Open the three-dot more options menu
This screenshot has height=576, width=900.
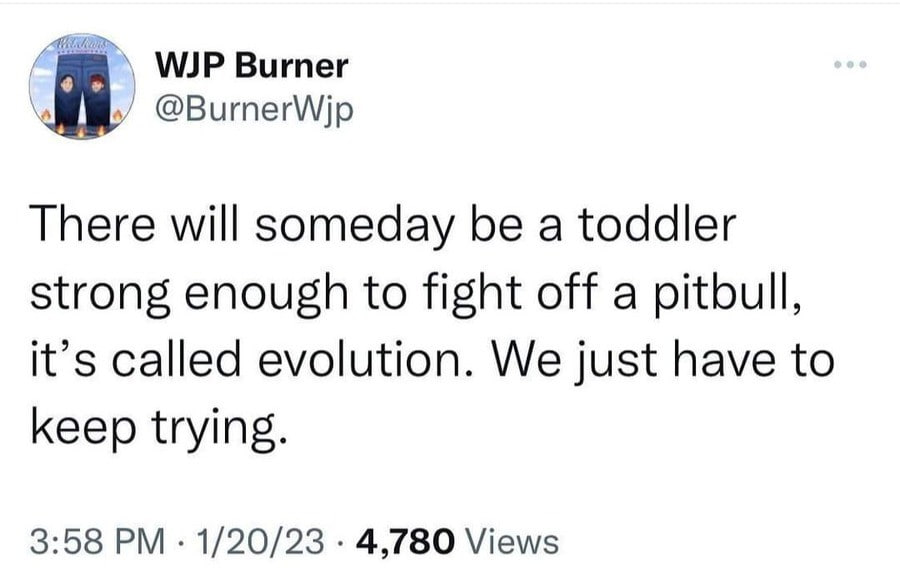pyautogui.click(x=843, y=66)
